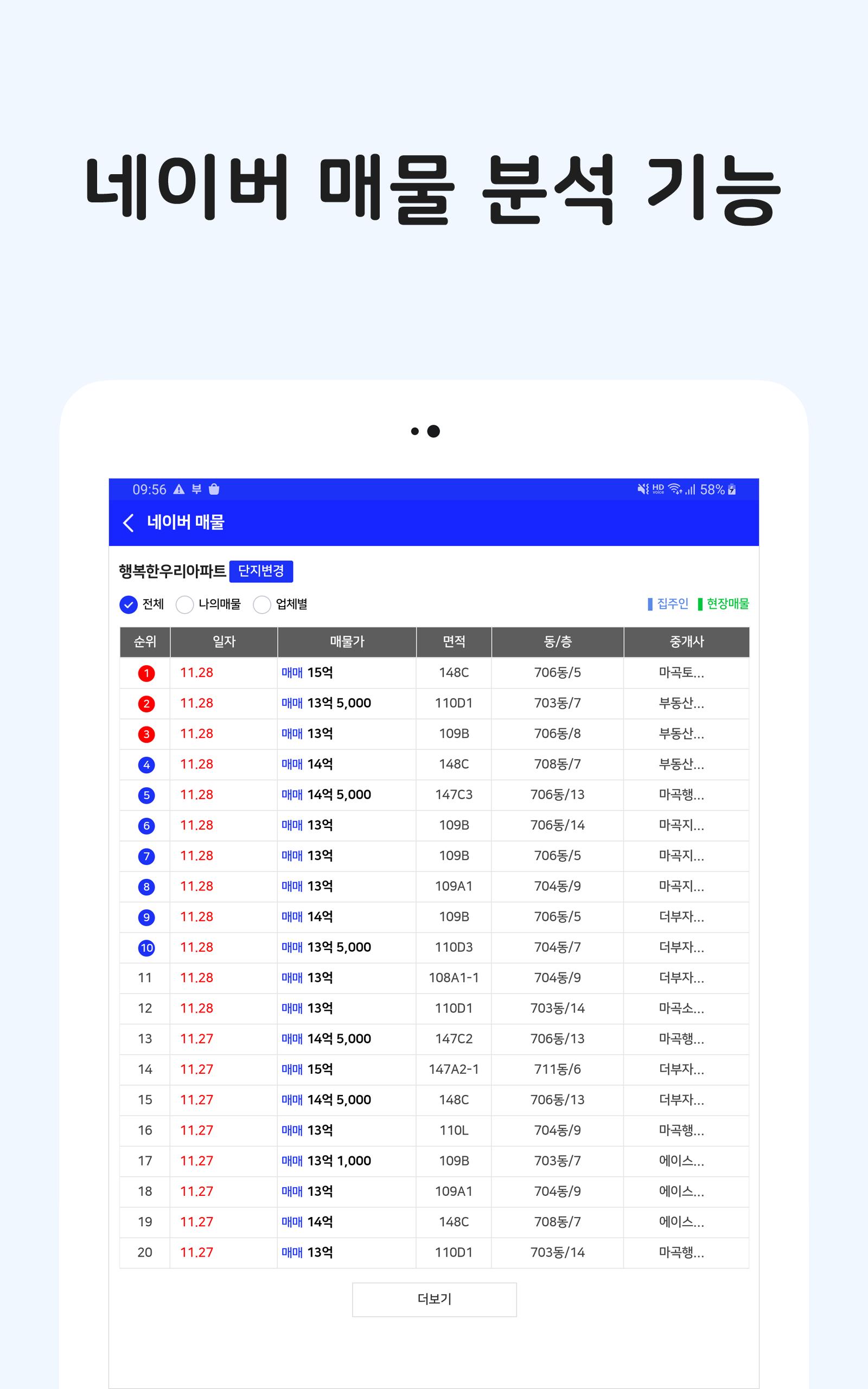Tap the blue rank 6 badge

tap(146, 826)
